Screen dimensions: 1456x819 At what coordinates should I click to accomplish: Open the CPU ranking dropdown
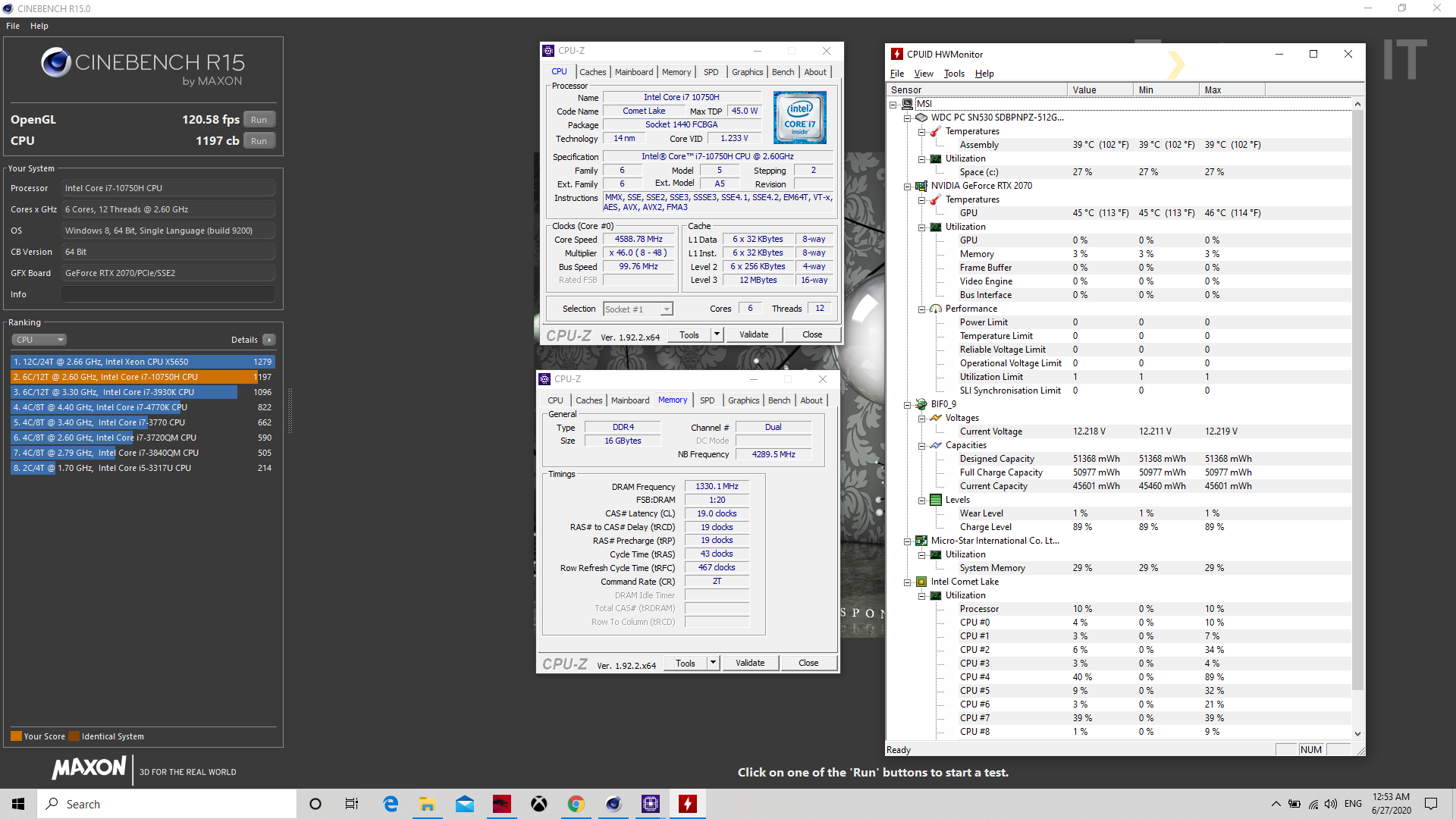[39, 340]
